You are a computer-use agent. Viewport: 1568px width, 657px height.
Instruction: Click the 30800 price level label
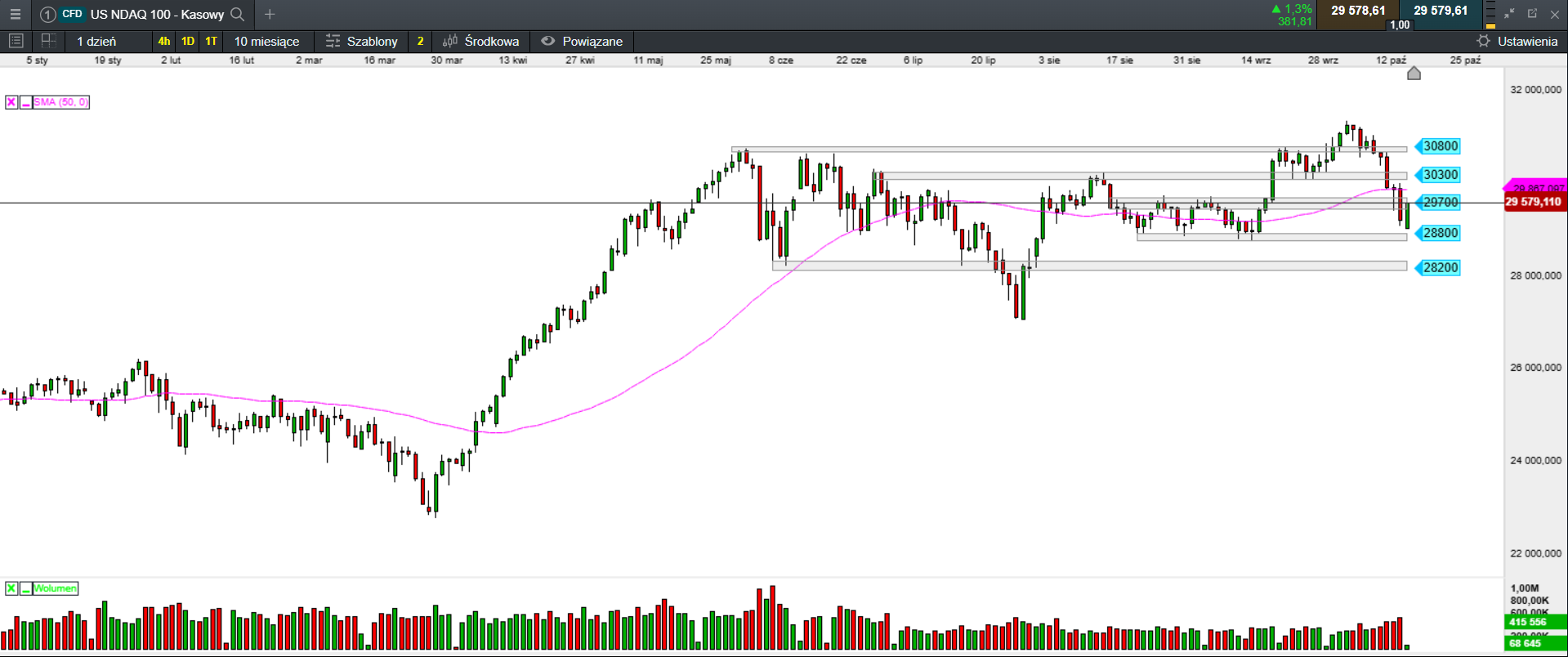point(1440,146)
